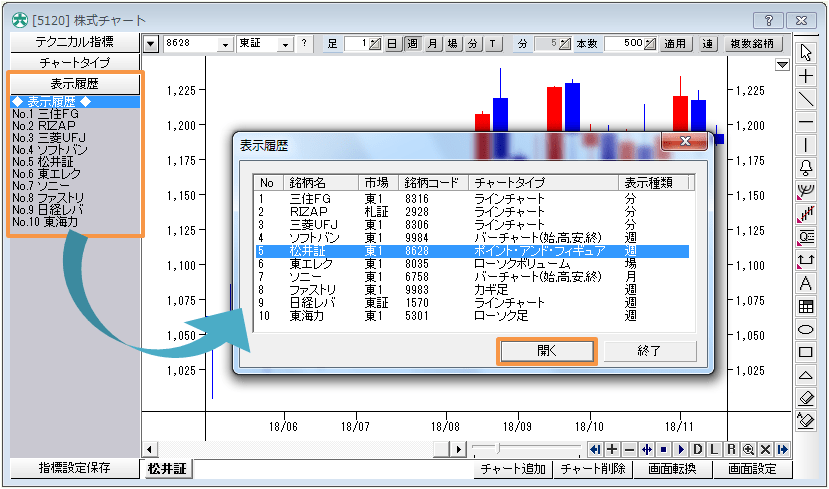Select No.10 東海力 in the sidebar history

[45, 222]
